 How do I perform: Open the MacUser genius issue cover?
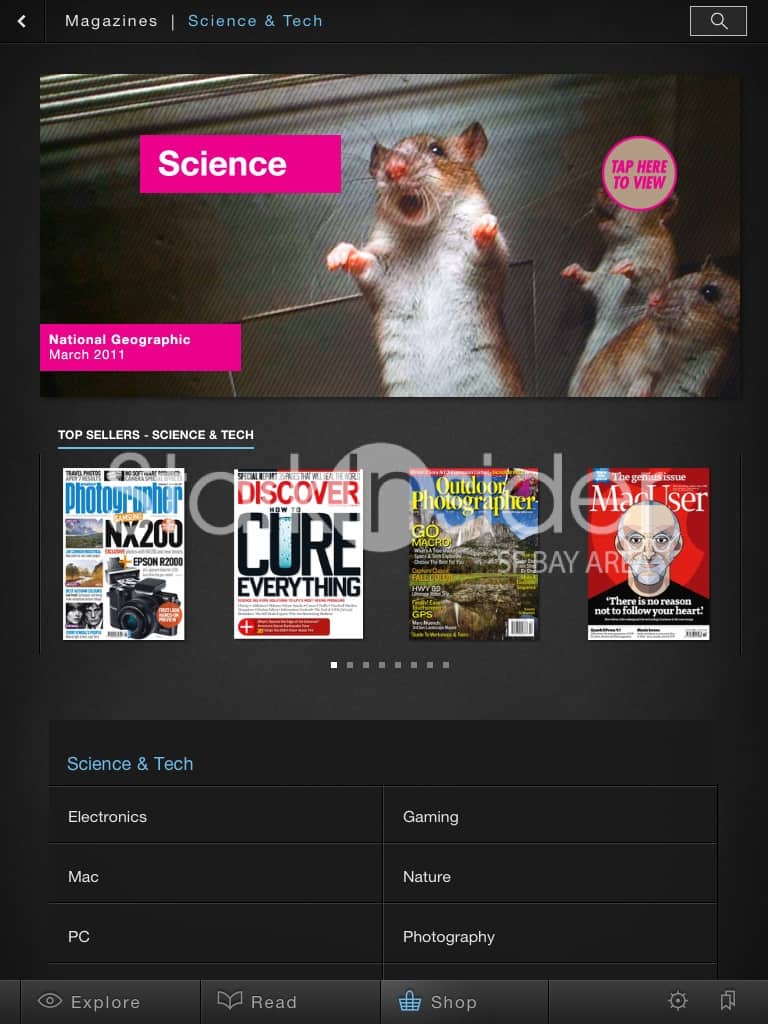point(648,554)
